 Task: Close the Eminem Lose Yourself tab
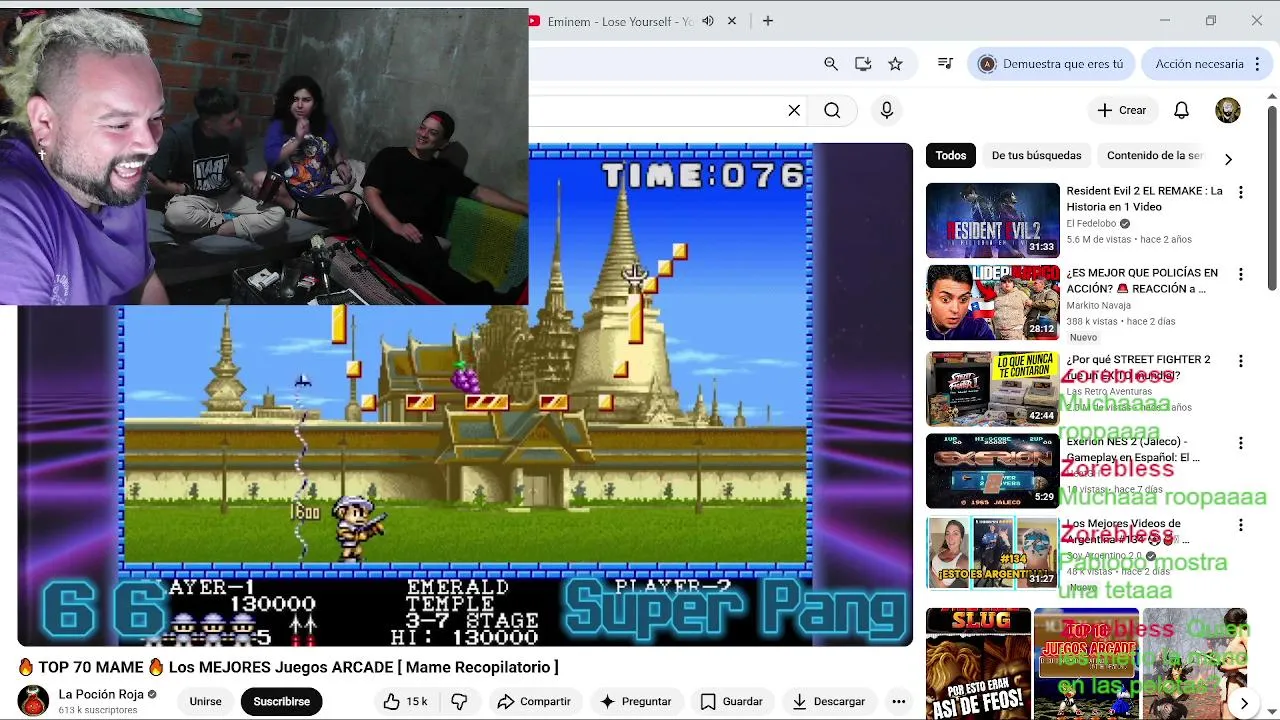click(x=732, y=21)
